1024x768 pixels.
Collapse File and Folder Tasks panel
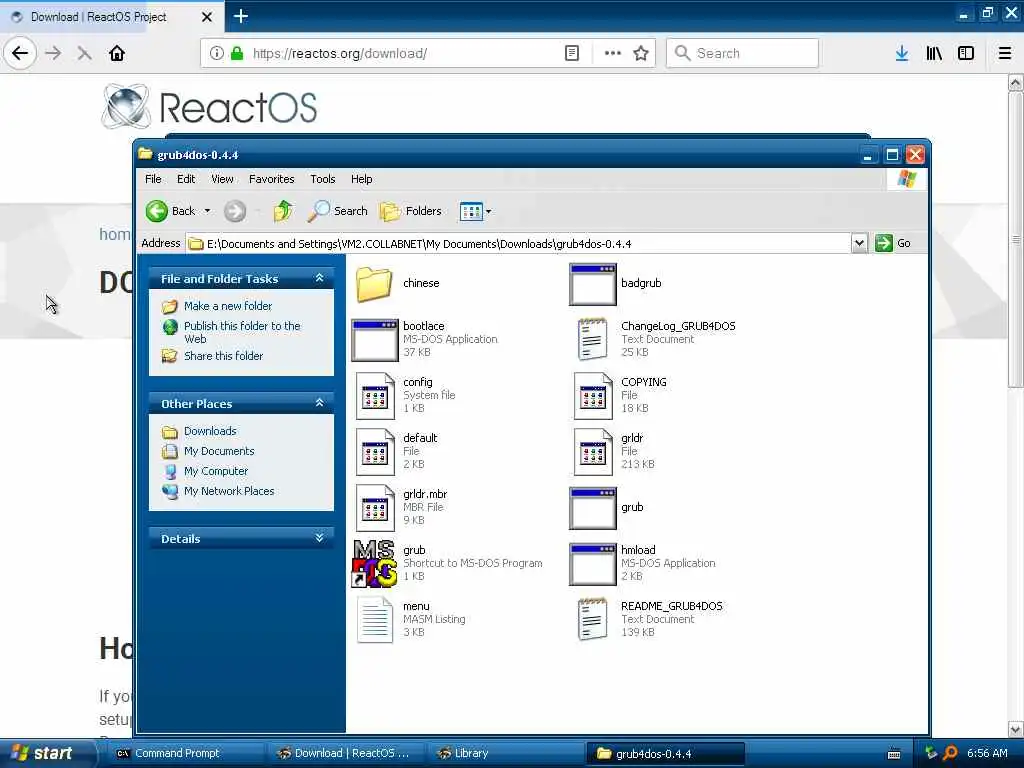pyautogui.click(x=319, y=278)
